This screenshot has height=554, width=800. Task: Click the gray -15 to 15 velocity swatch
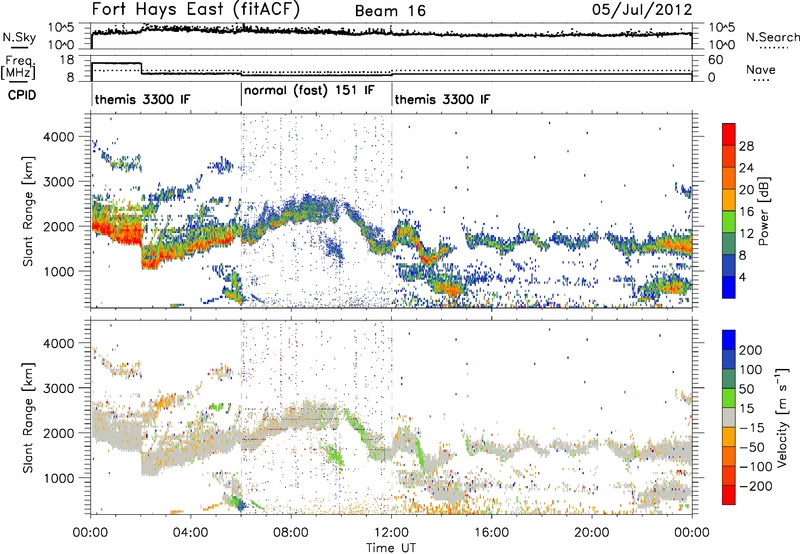pos(729,417)
